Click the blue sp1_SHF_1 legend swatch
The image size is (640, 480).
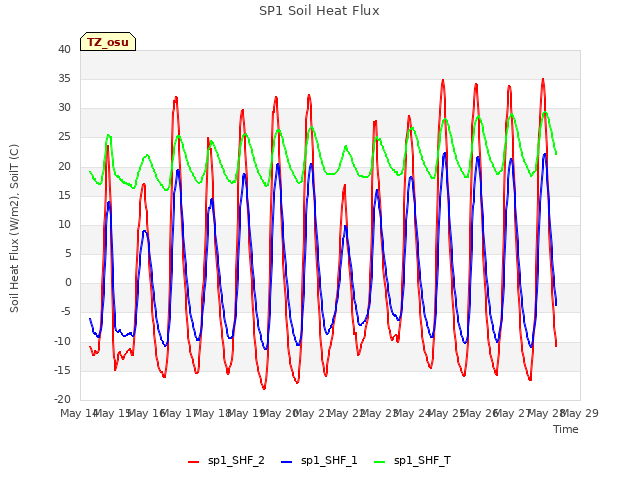(x=287, y=462)
